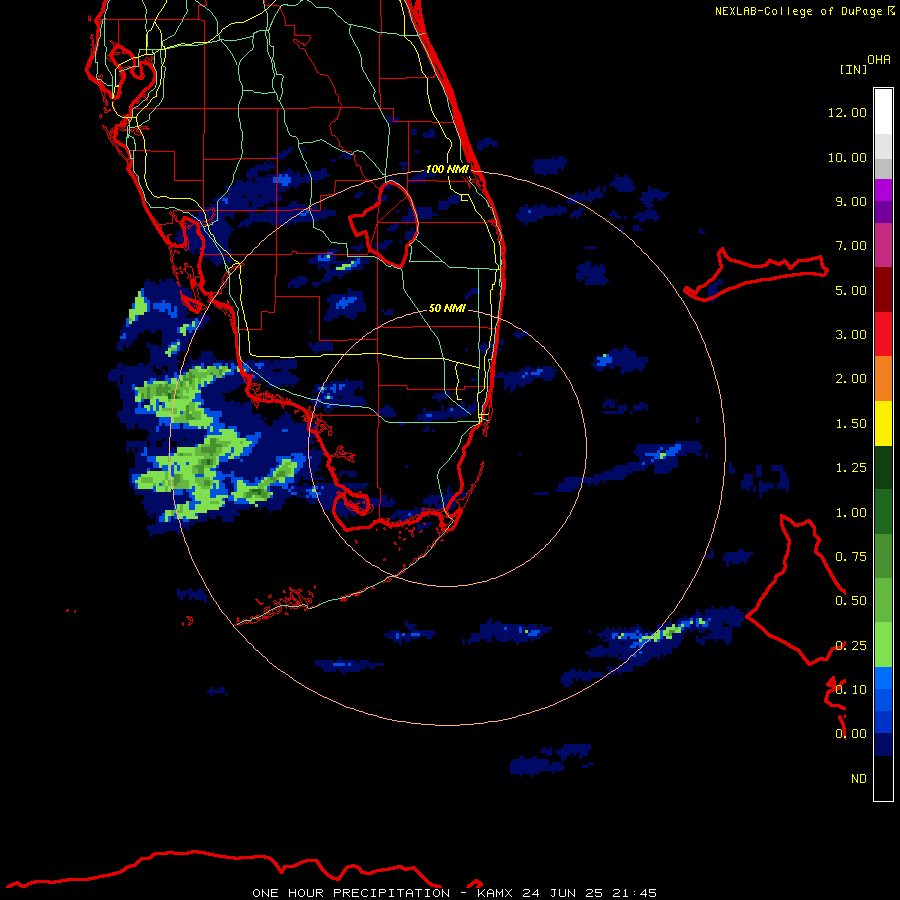Viewport: 900px width, 900px height.
Task: Select the black ND legend swatch
Action: (x=883, y=778)
